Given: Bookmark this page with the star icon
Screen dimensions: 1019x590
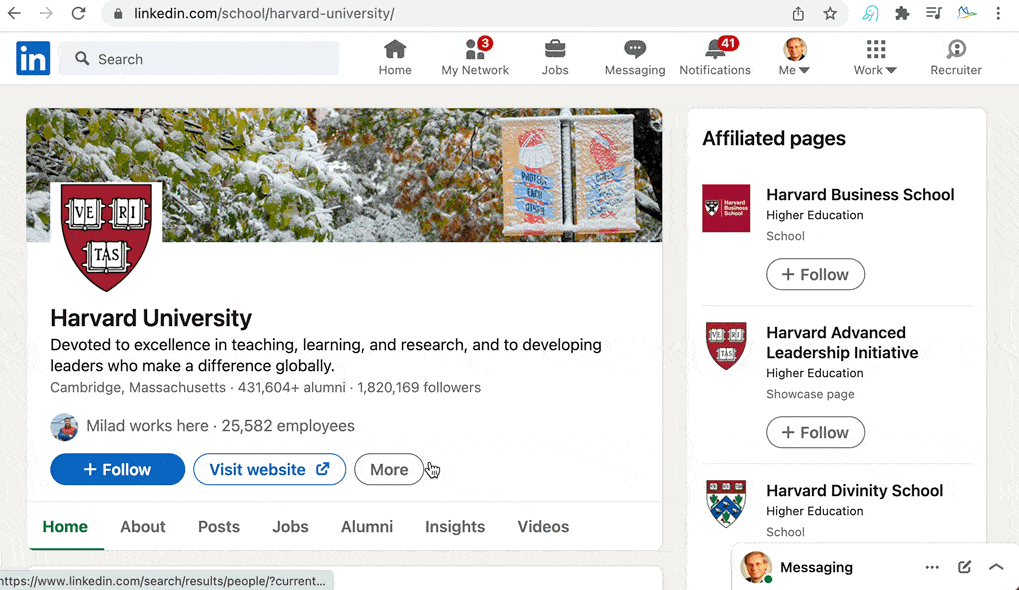Looking at the screenshot, I should 830,14.
